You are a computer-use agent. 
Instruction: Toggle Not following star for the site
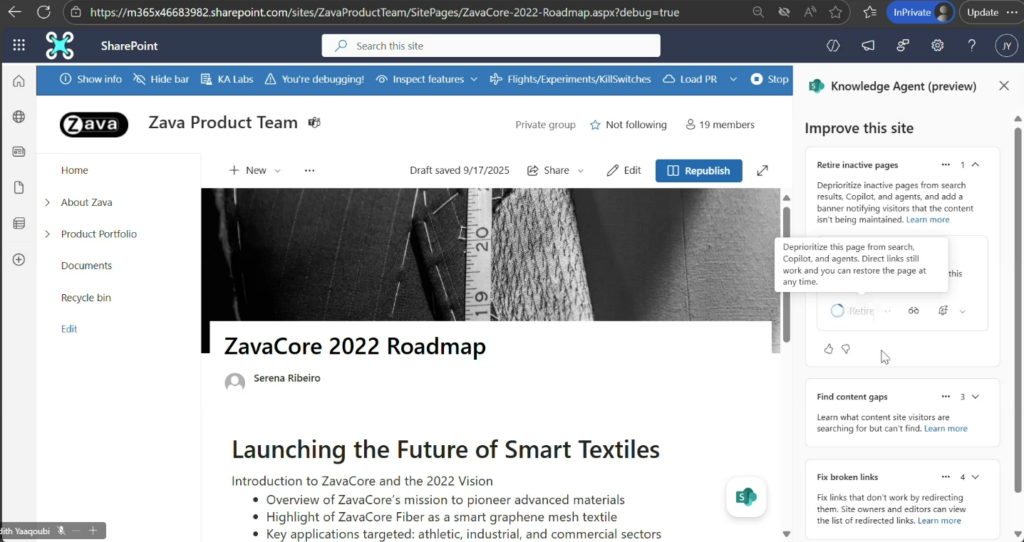(595, 125)
